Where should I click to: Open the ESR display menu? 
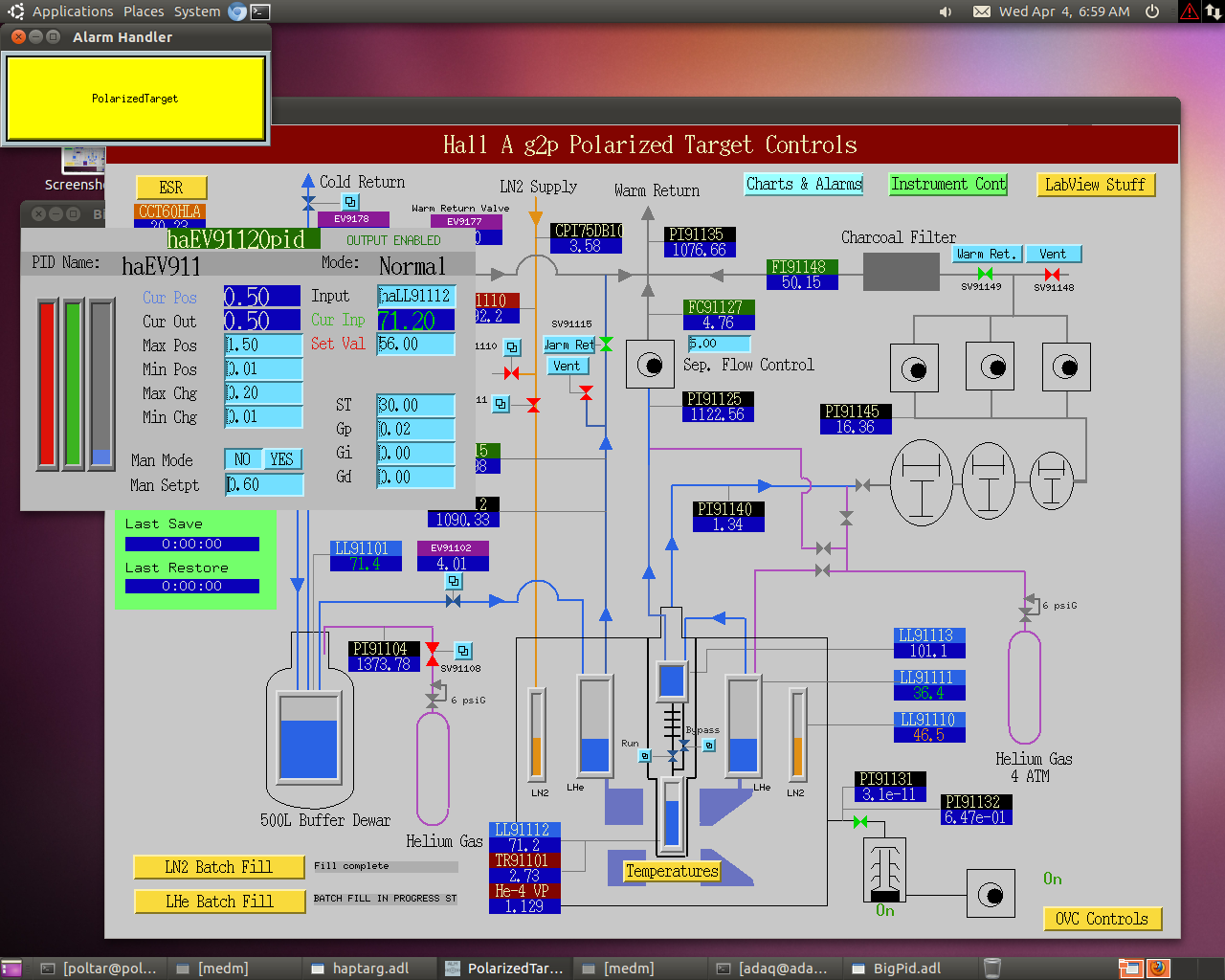171,188
